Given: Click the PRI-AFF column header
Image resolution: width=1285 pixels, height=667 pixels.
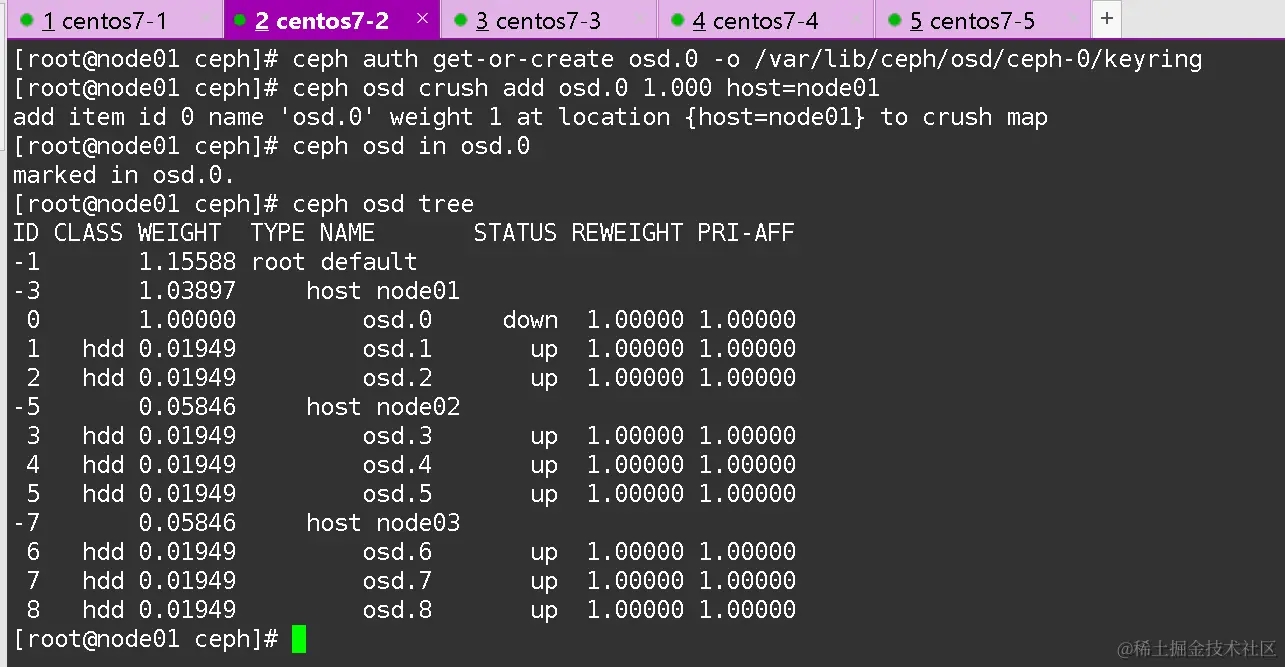Looking at the screenshot, I should tap(746, 233).
